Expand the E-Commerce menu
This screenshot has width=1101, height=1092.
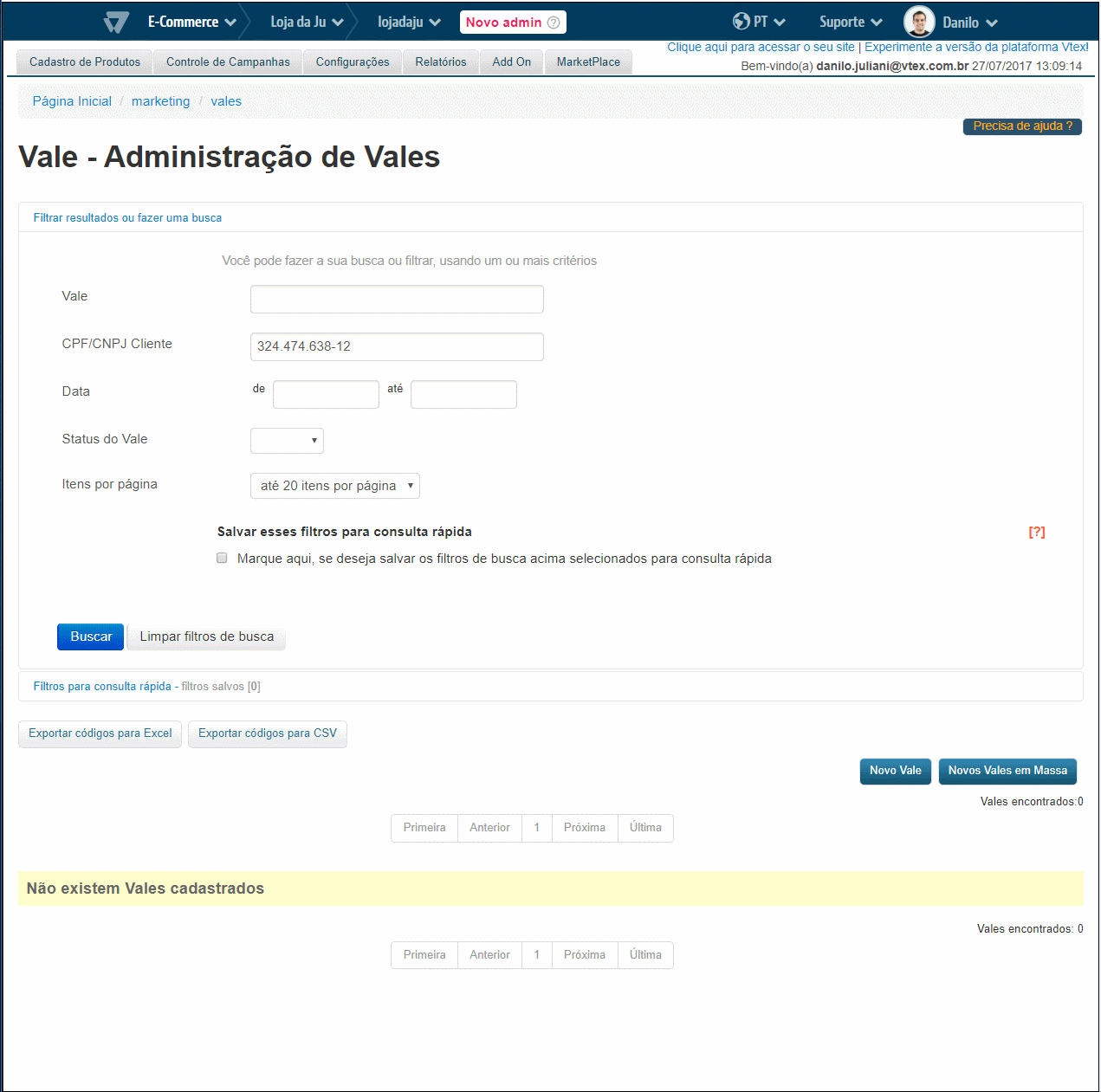[191, 23]
